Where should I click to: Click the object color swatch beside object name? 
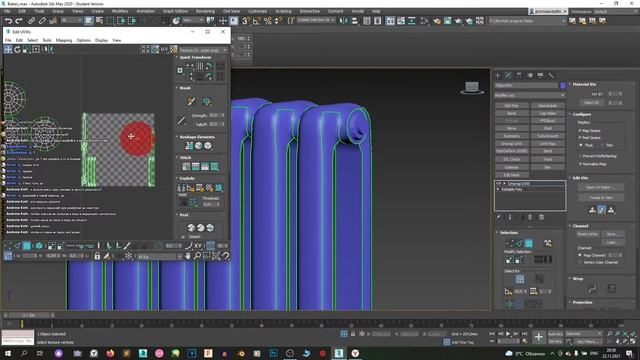[562, 85]
